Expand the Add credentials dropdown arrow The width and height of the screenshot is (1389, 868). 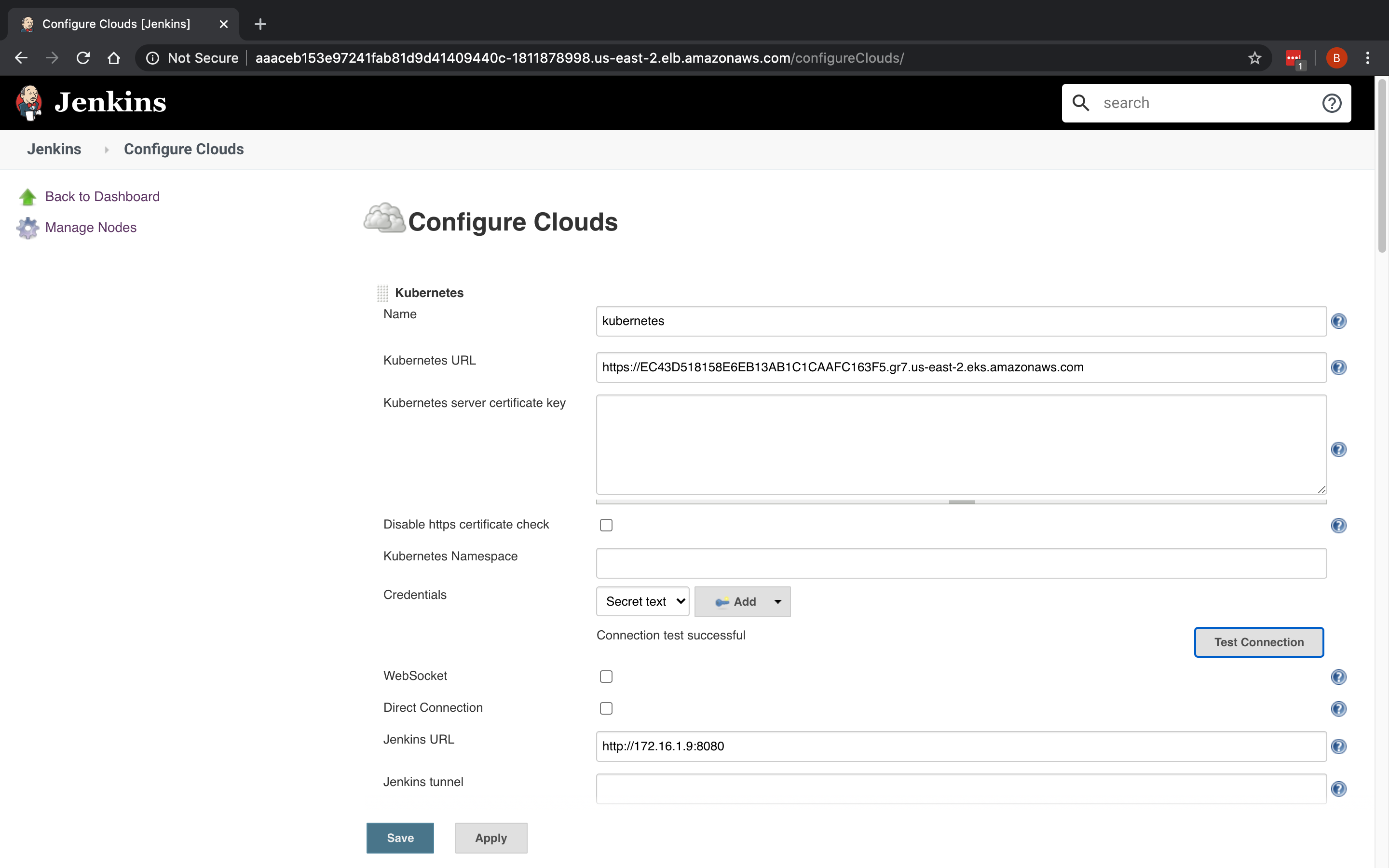tap(778, 602)
